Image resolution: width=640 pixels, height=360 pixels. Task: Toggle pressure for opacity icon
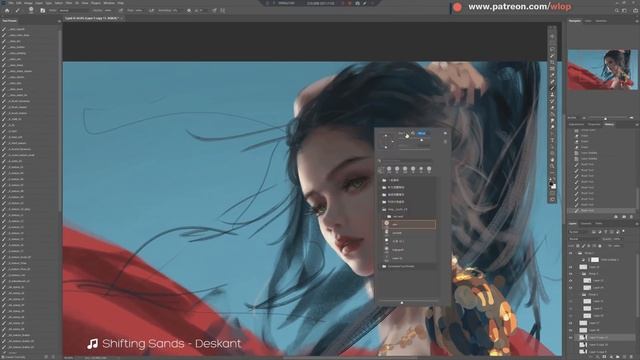click(120, 10)
